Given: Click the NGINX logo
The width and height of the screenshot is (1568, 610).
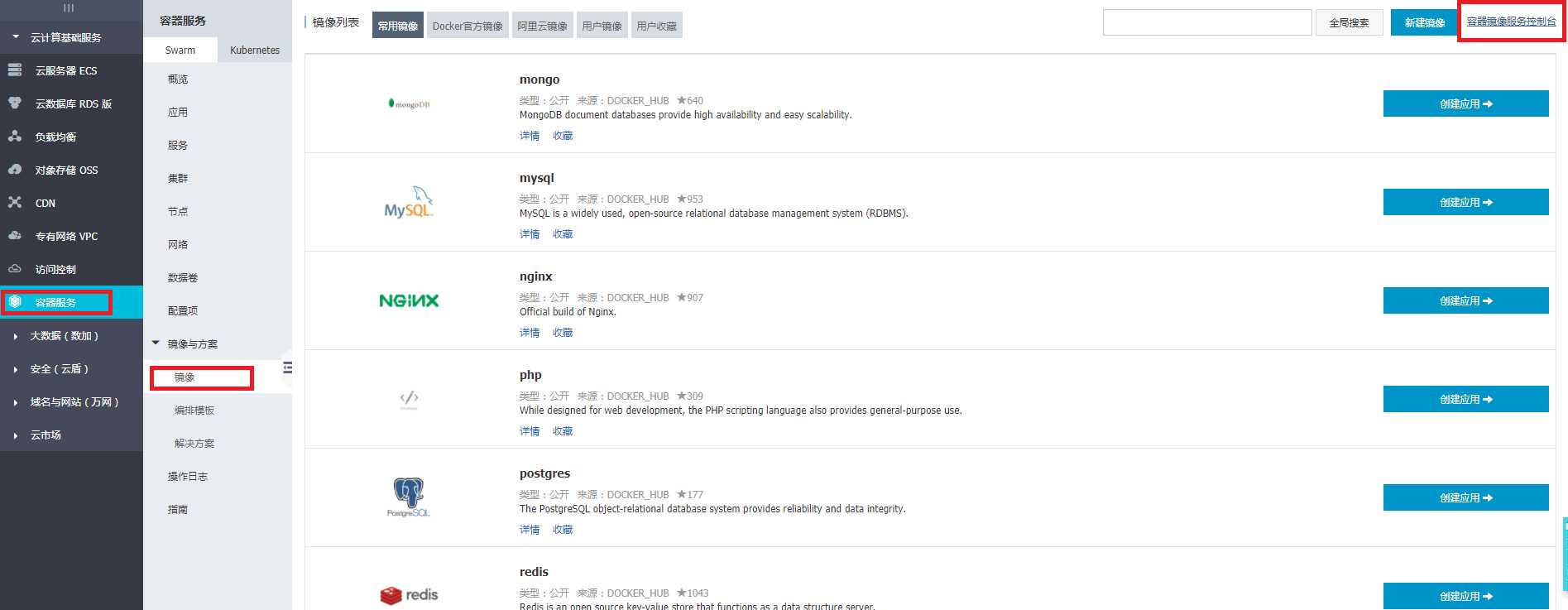Looking at the screenshot, I should click(x=409, y=300).
